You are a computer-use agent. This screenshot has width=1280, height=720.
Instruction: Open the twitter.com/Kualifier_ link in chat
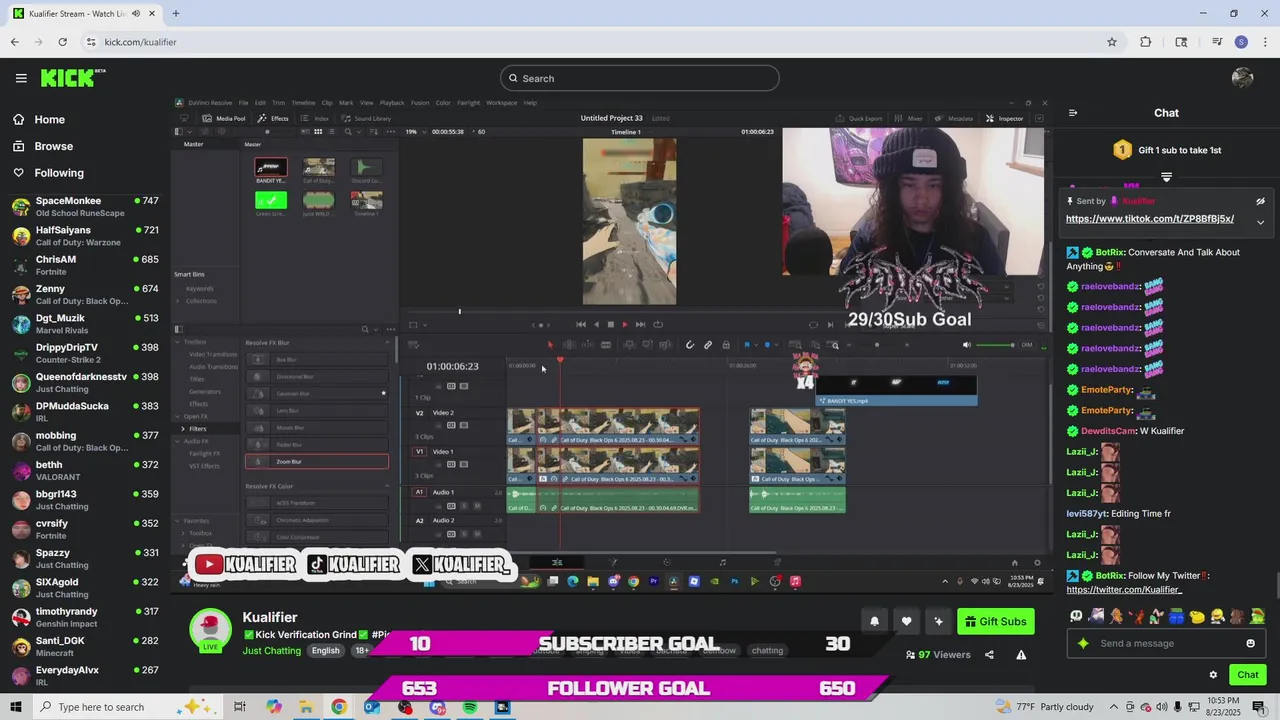(1124, 590)
